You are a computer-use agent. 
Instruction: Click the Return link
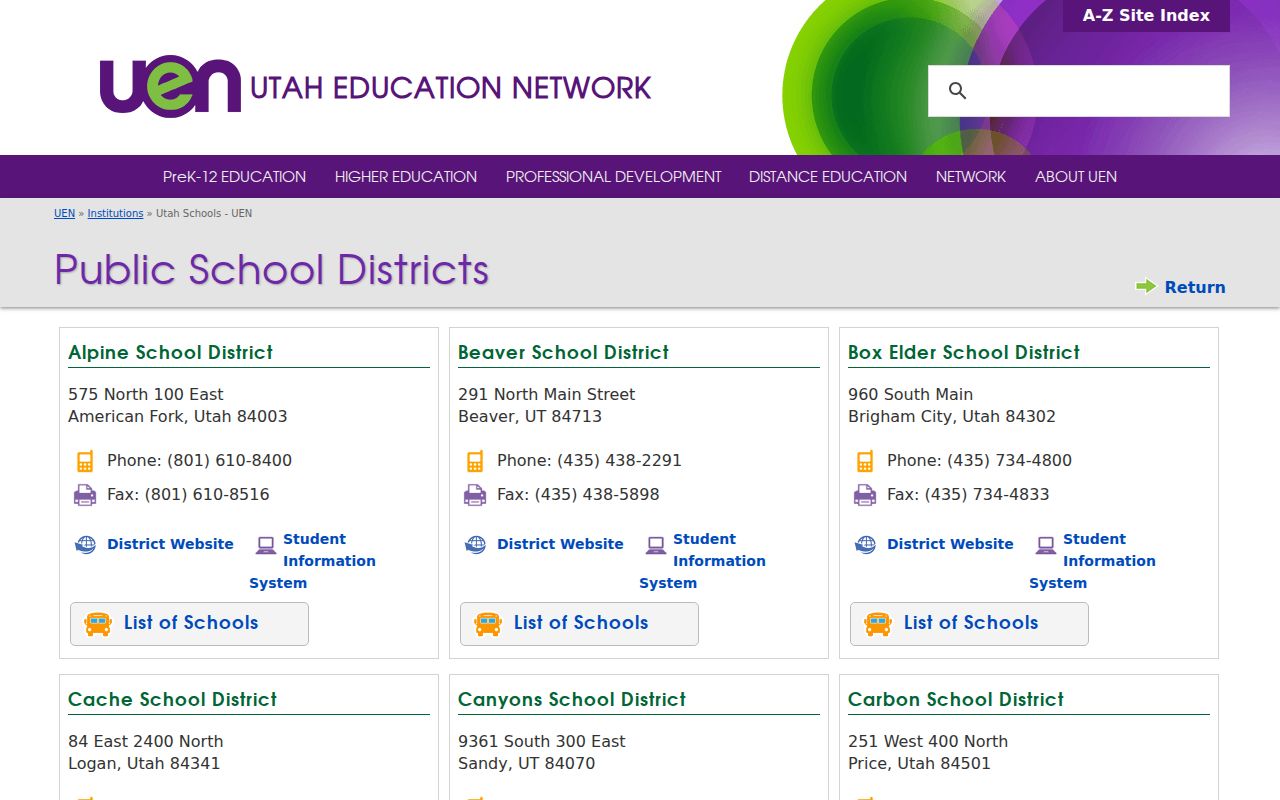[1195, 287]
